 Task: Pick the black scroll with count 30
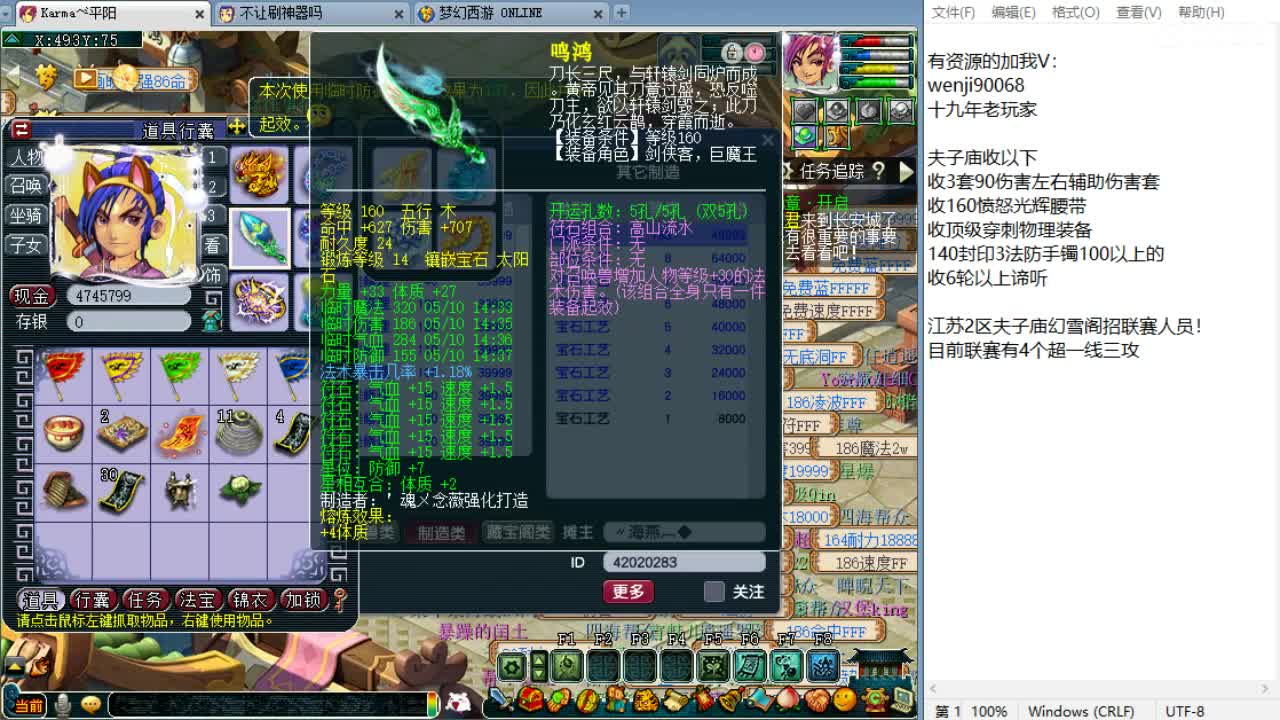click(x=121, y=490)
